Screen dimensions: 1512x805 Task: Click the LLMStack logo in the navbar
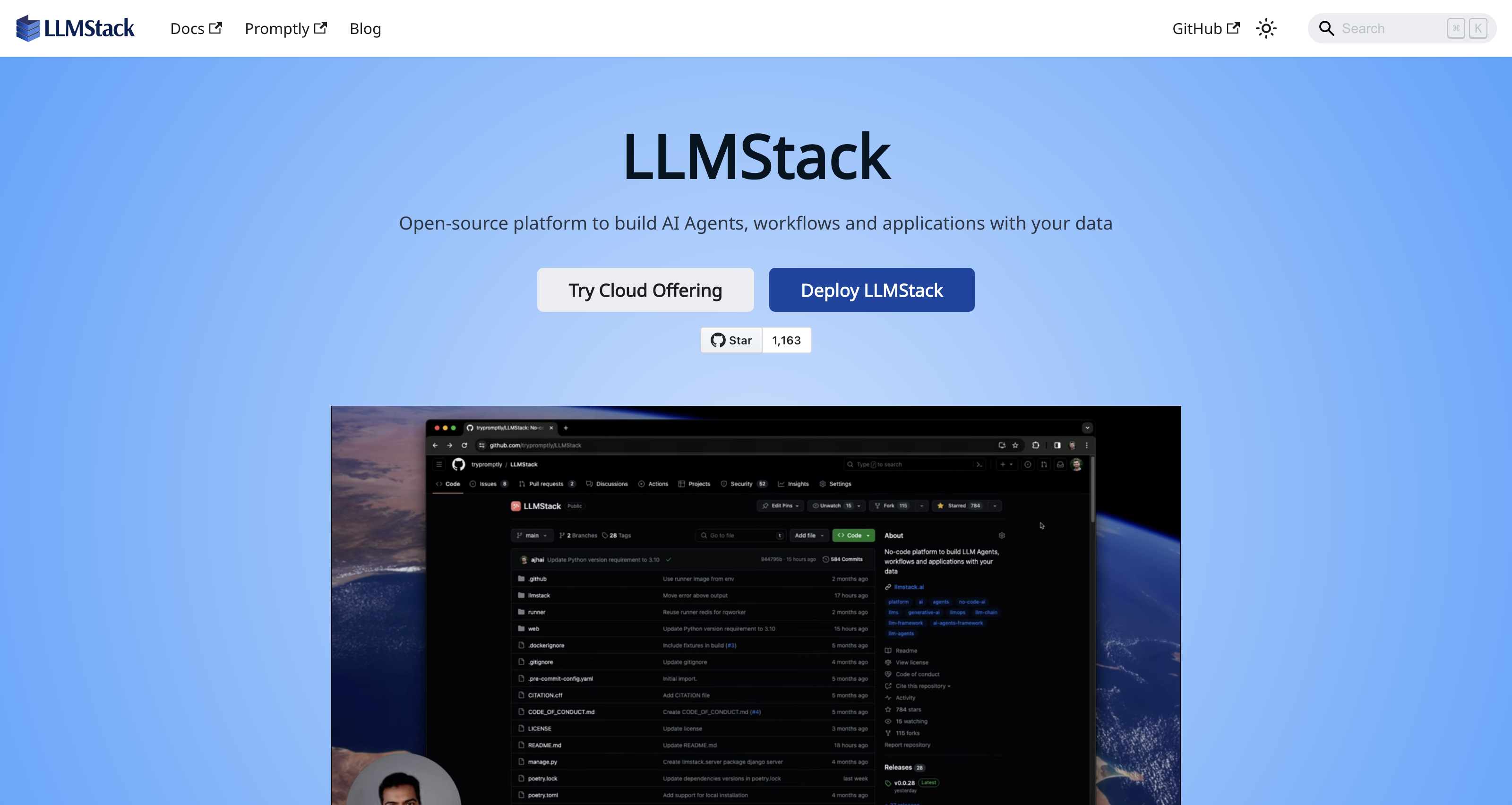[75, 28]
